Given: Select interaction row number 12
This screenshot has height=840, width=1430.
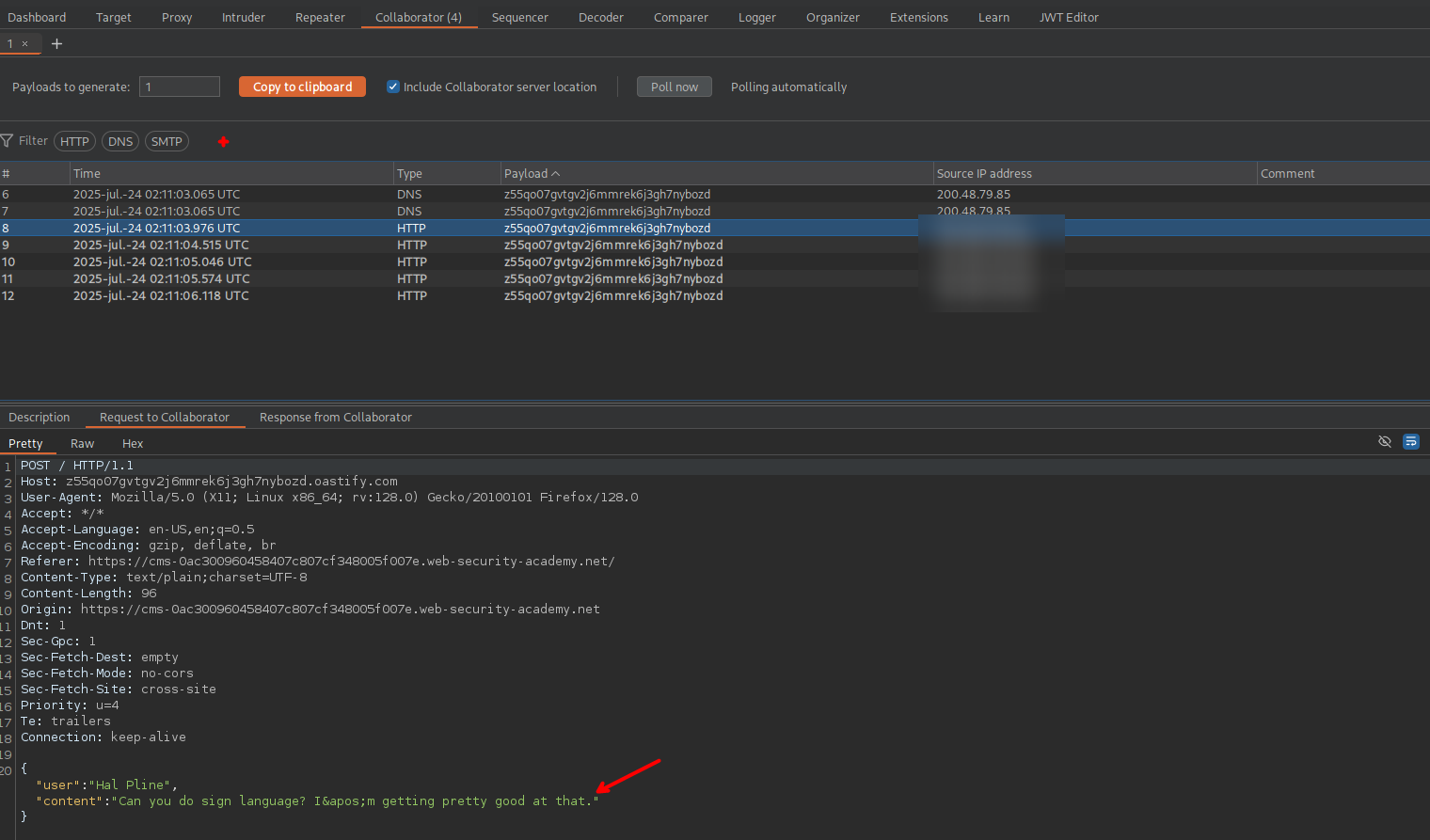Looking at the screenshot, I should (x=376, y=296).
